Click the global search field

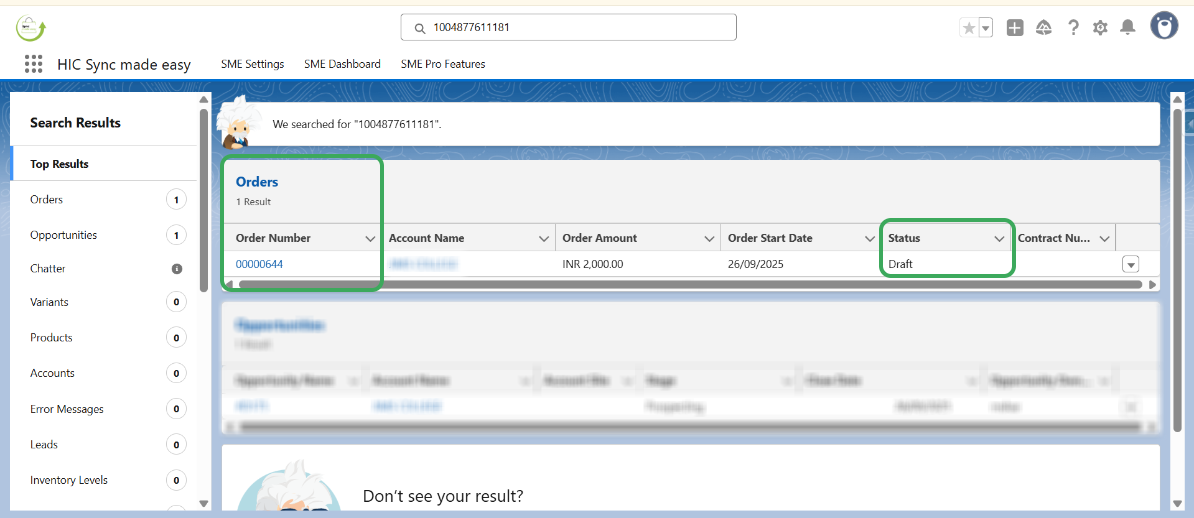click(568, 27)
